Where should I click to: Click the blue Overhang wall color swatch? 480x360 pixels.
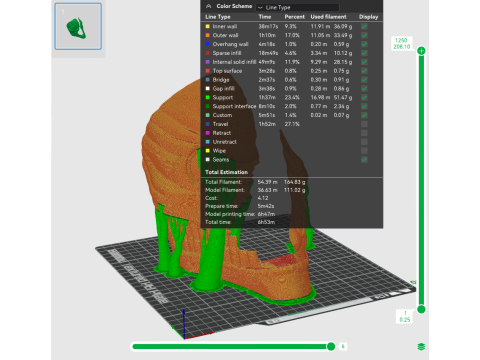208,44
